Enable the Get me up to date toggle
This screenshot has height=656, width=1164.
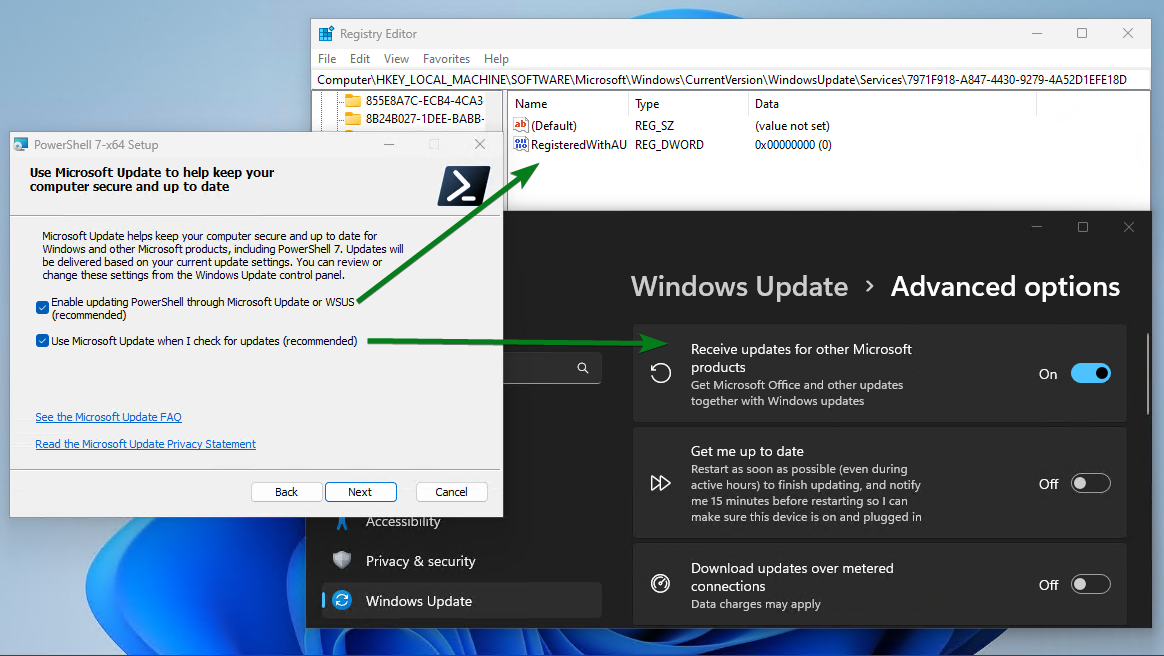tap(1091, 483)
